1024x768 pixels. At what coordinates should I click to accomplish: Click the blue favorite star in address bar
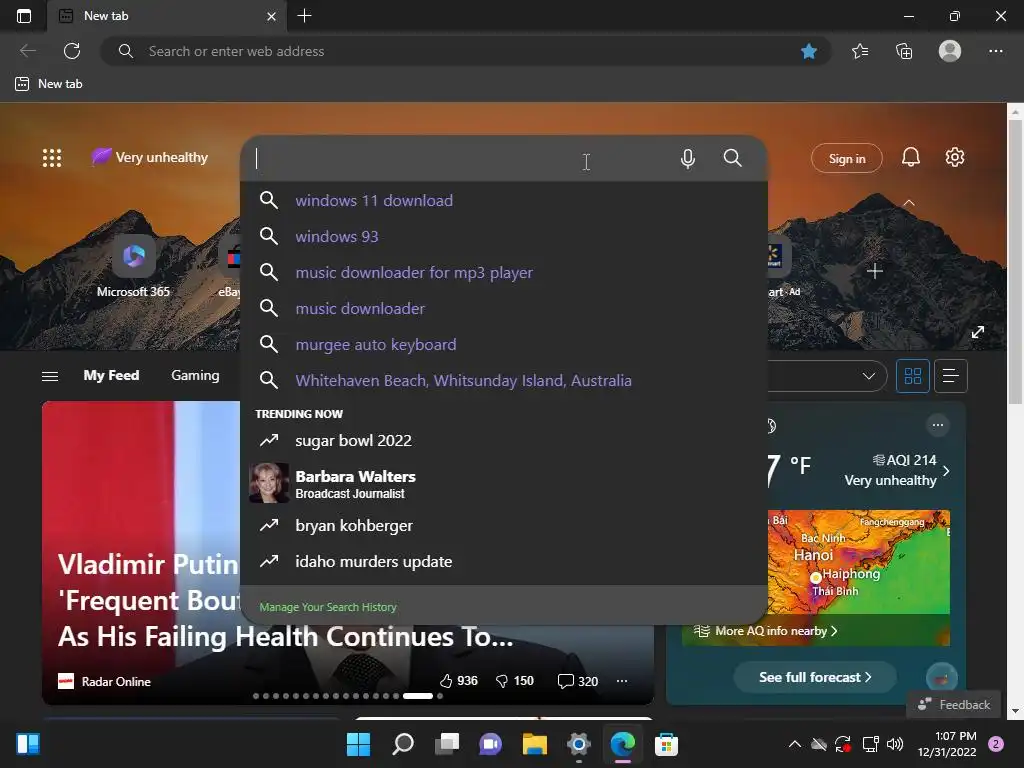pos(808,51)
